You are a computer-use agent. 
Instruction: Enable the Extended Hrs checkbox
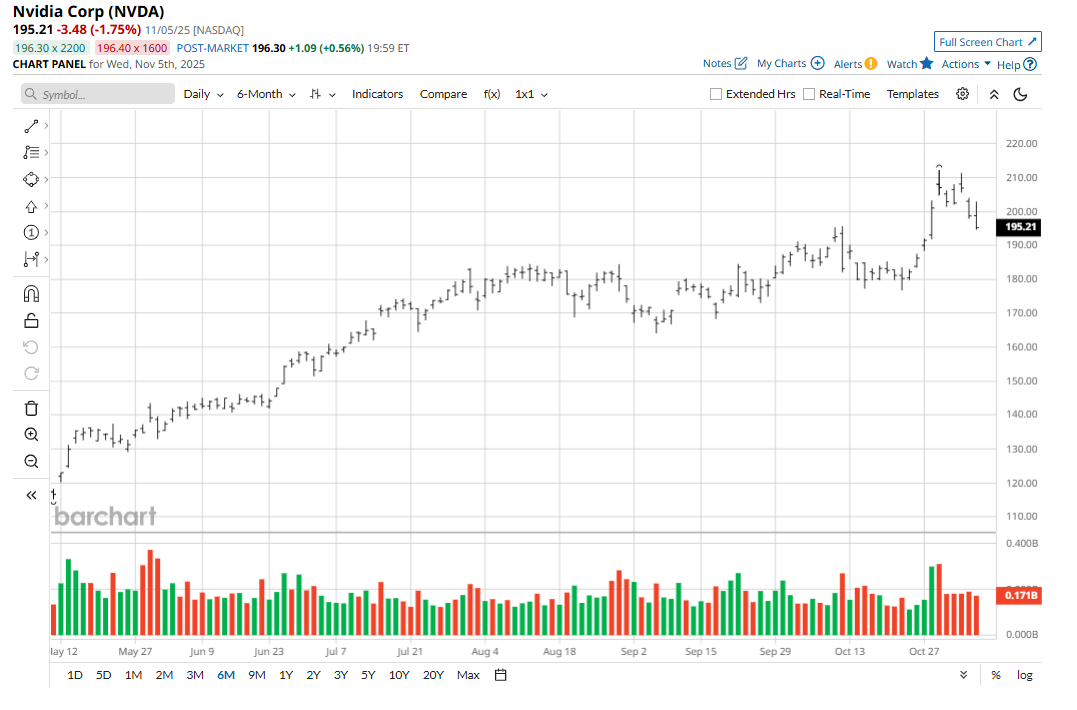point(716,94)
